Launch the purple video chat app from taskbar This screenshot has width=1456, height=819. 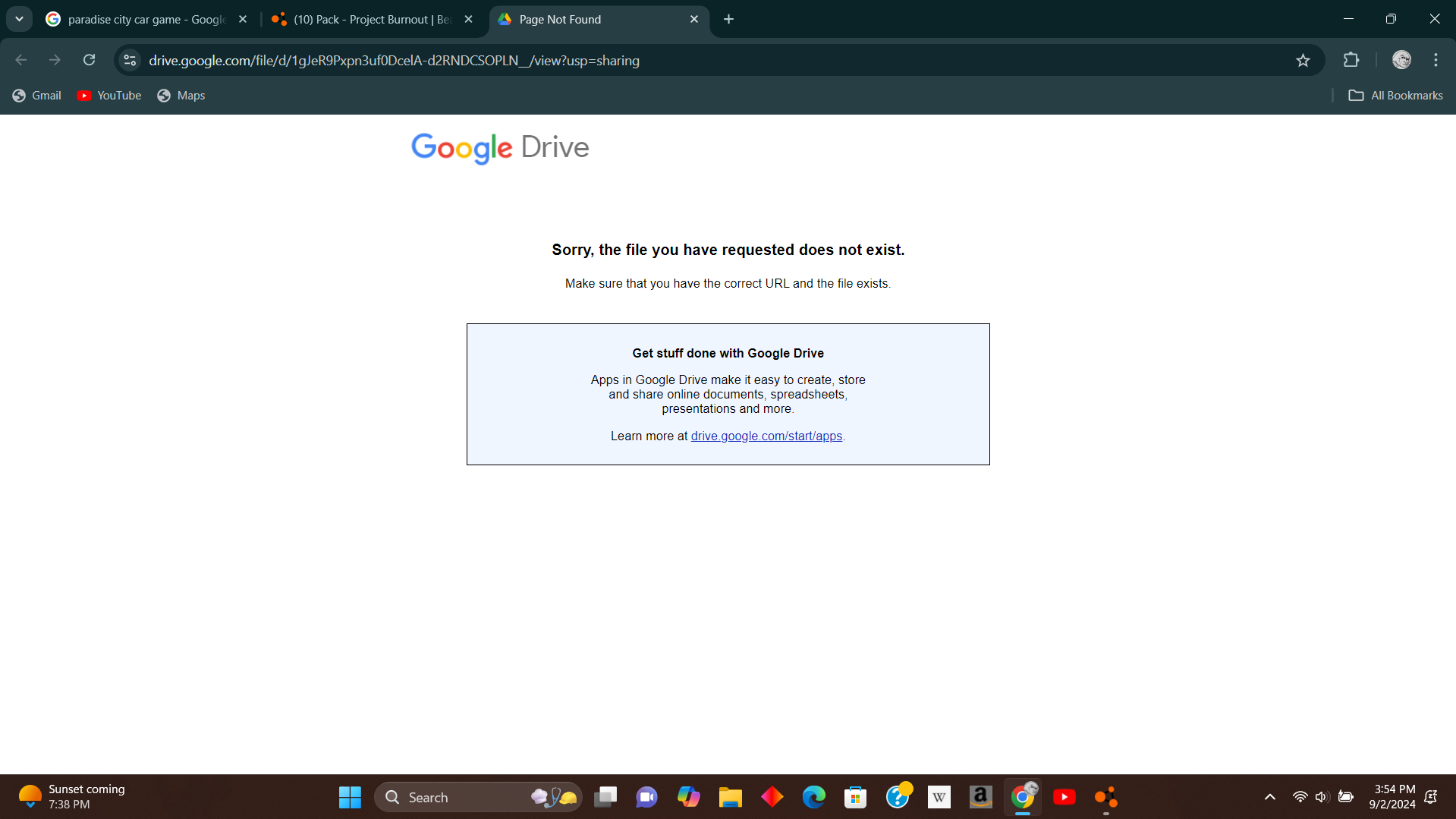point(646,797)
